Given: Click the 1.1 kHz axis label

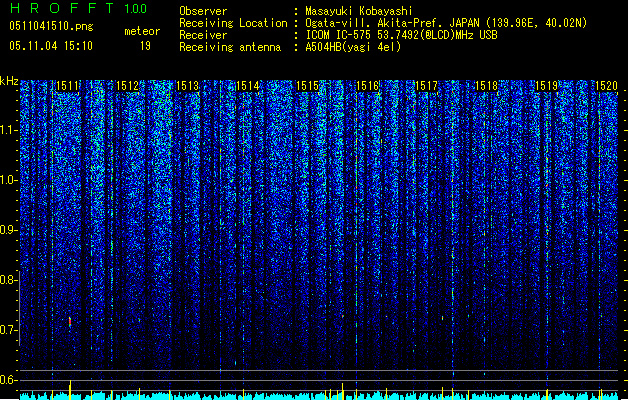Looking at the screenshot, I should [x=9, y=130].
